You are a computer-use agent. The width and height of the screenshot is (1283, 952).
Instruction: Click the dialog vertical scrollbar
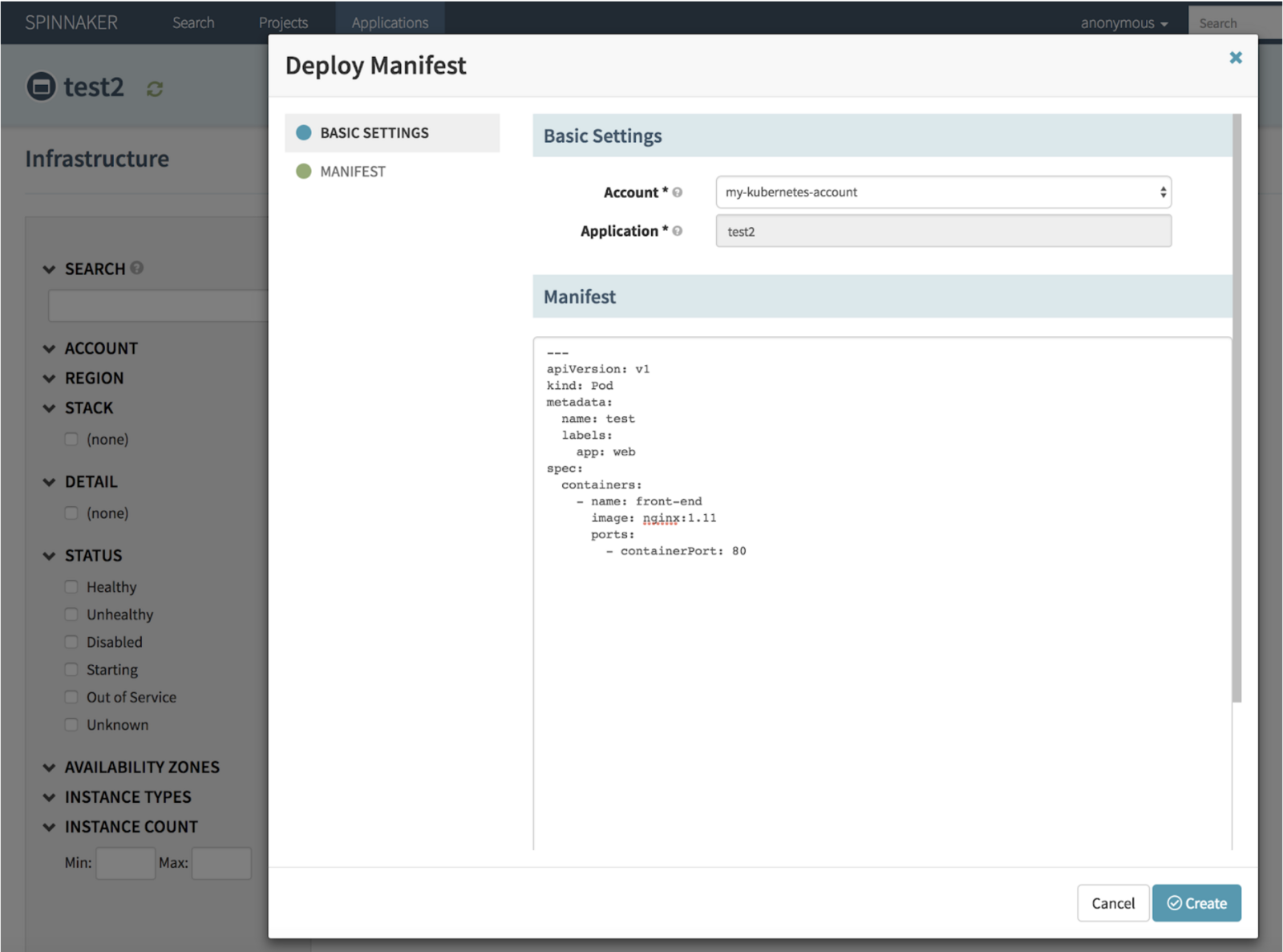[1236, 409]
